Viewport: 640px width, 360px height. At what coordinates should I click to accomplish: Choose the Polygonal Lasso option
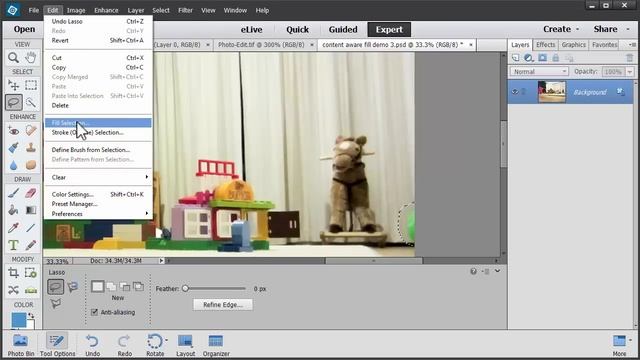click(x=56, y=303)
